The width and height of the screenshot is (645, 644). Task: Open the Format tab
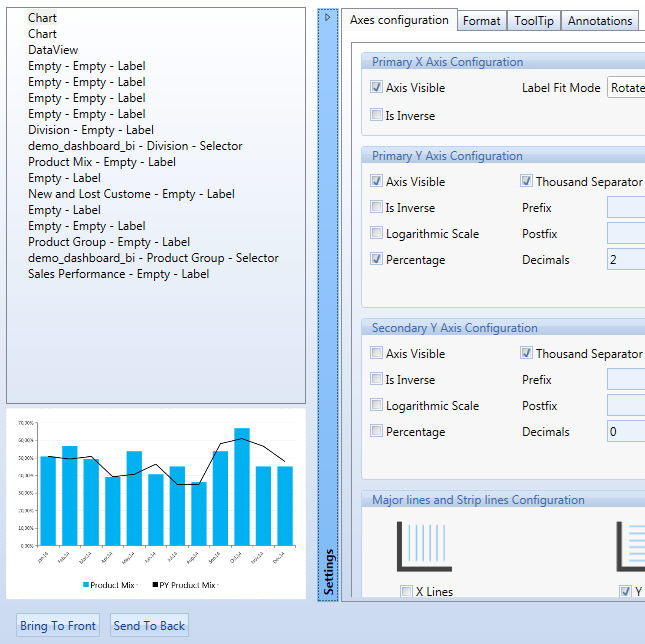pyautogui.click(x=482, y=21)
